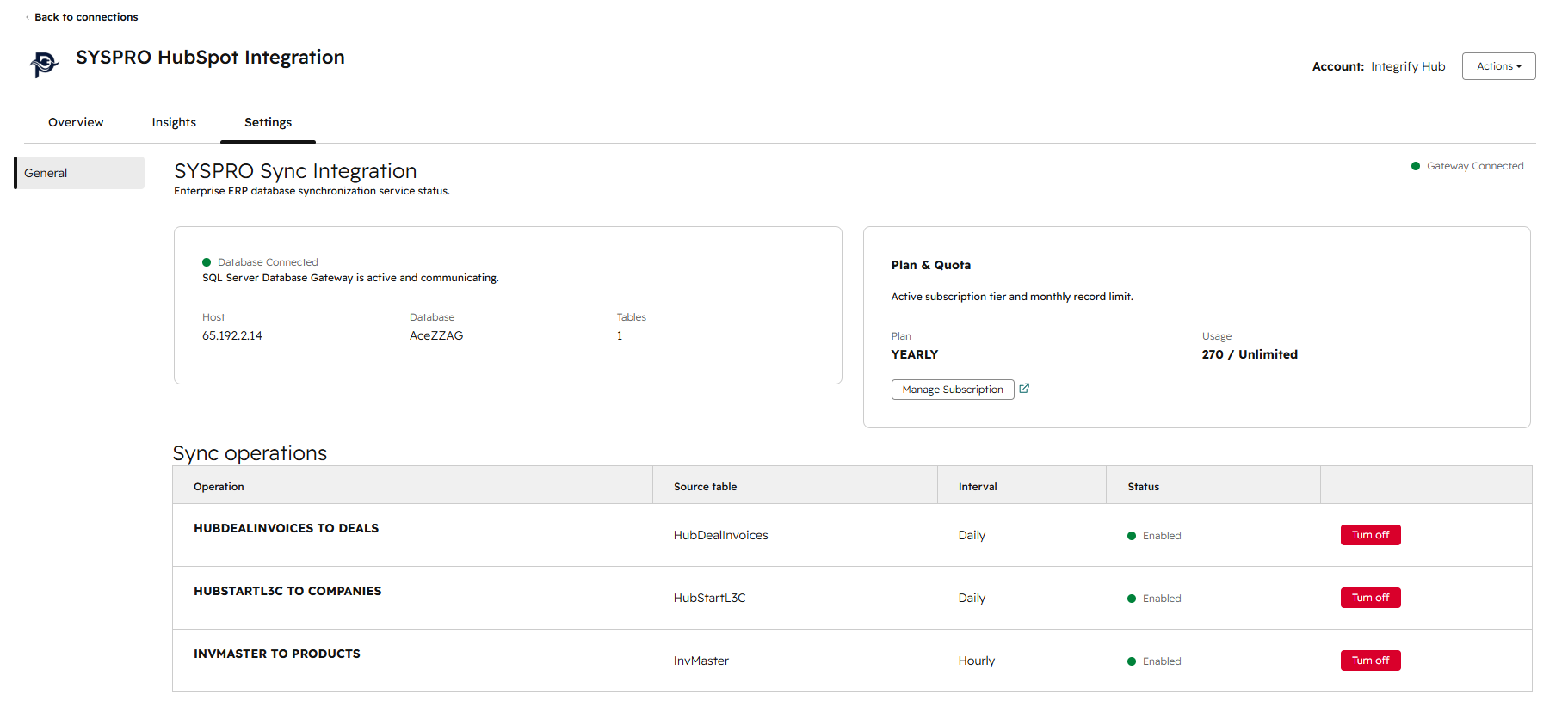This screenshot has height=719, width=1568.
Task: Click the Daily interval in HUBSTARTL3C row
Action: click(x=972, y=598)
